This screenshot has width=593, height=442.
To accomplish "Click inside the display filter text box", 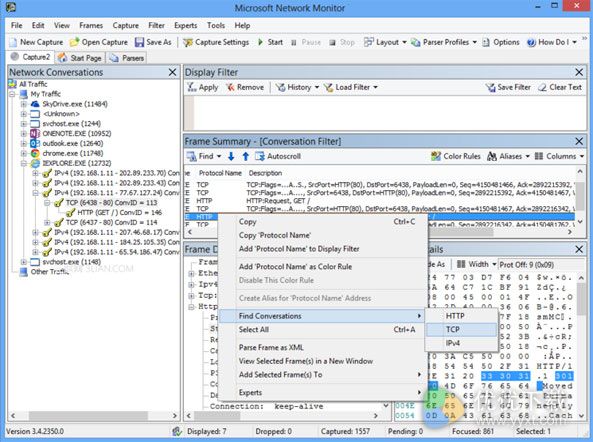I will [x=390, y=113].
